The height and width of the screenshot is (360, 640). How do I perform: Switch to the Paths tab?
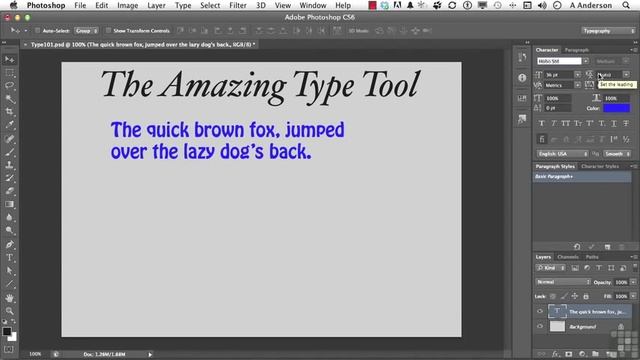tap(592, 257)
